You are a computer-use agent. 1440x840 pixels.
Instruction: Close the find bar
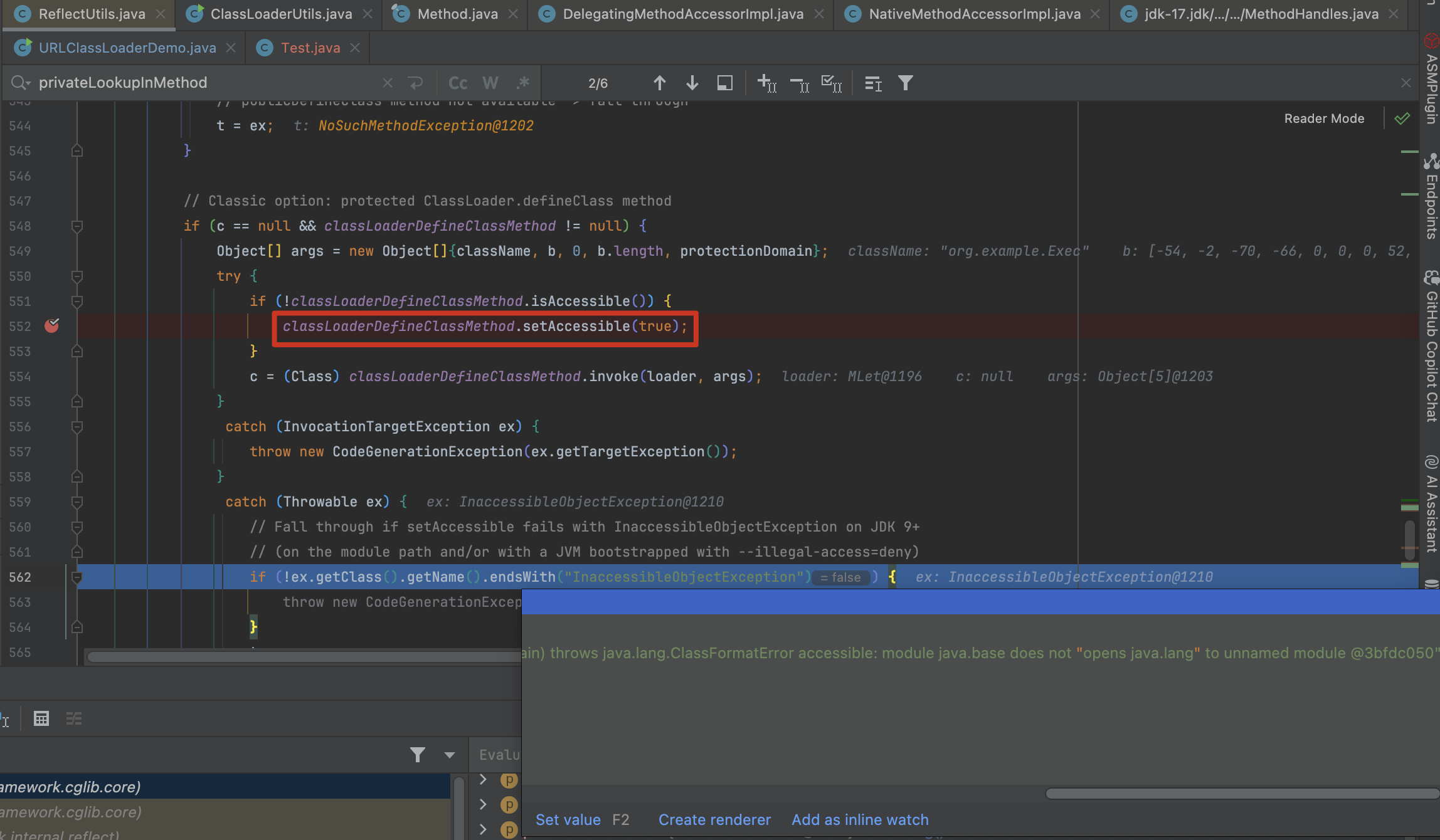[1406, 83]
